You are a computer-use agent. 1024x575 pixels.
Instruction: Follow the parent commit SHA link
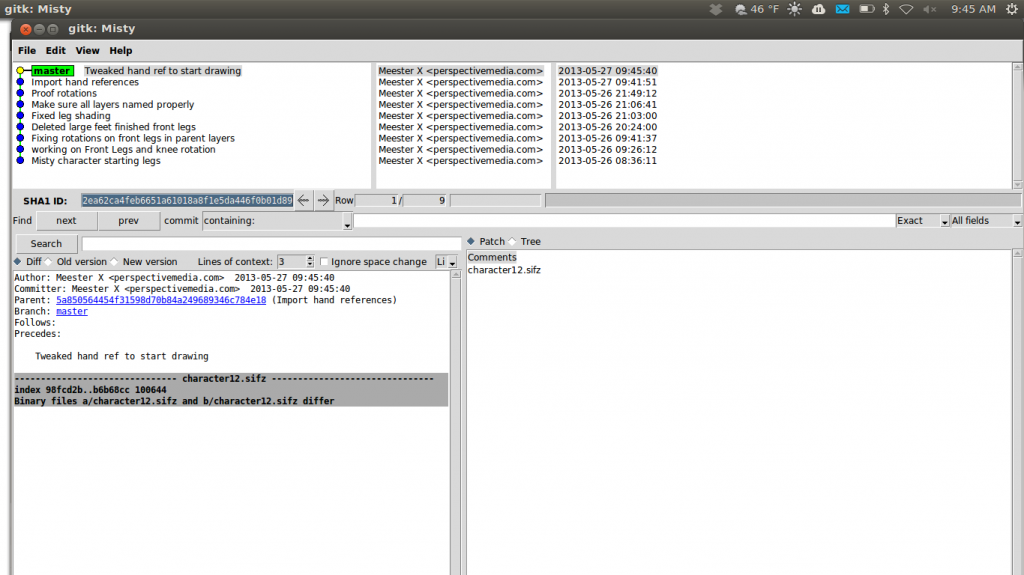[161, 300]
